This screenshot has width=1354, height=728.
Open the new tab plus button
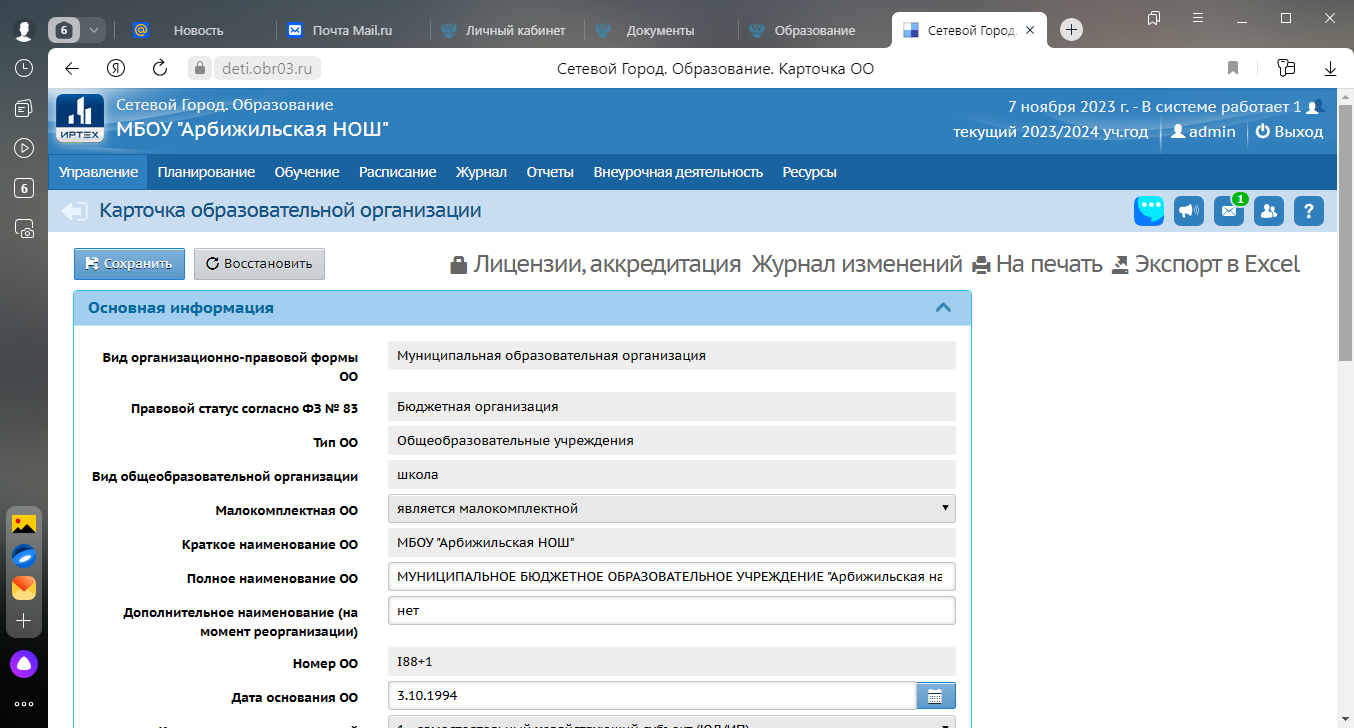click(1071, 30)
